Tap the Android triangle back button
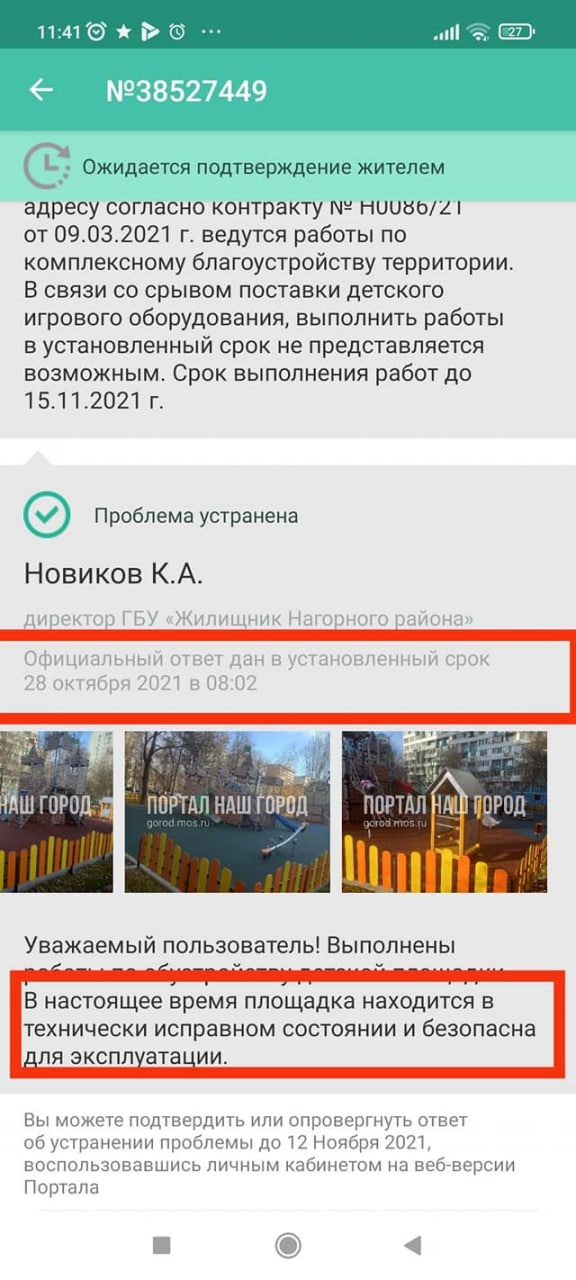The height and width of the screenshot is (1280, 576). click(x=411, y=1245)
